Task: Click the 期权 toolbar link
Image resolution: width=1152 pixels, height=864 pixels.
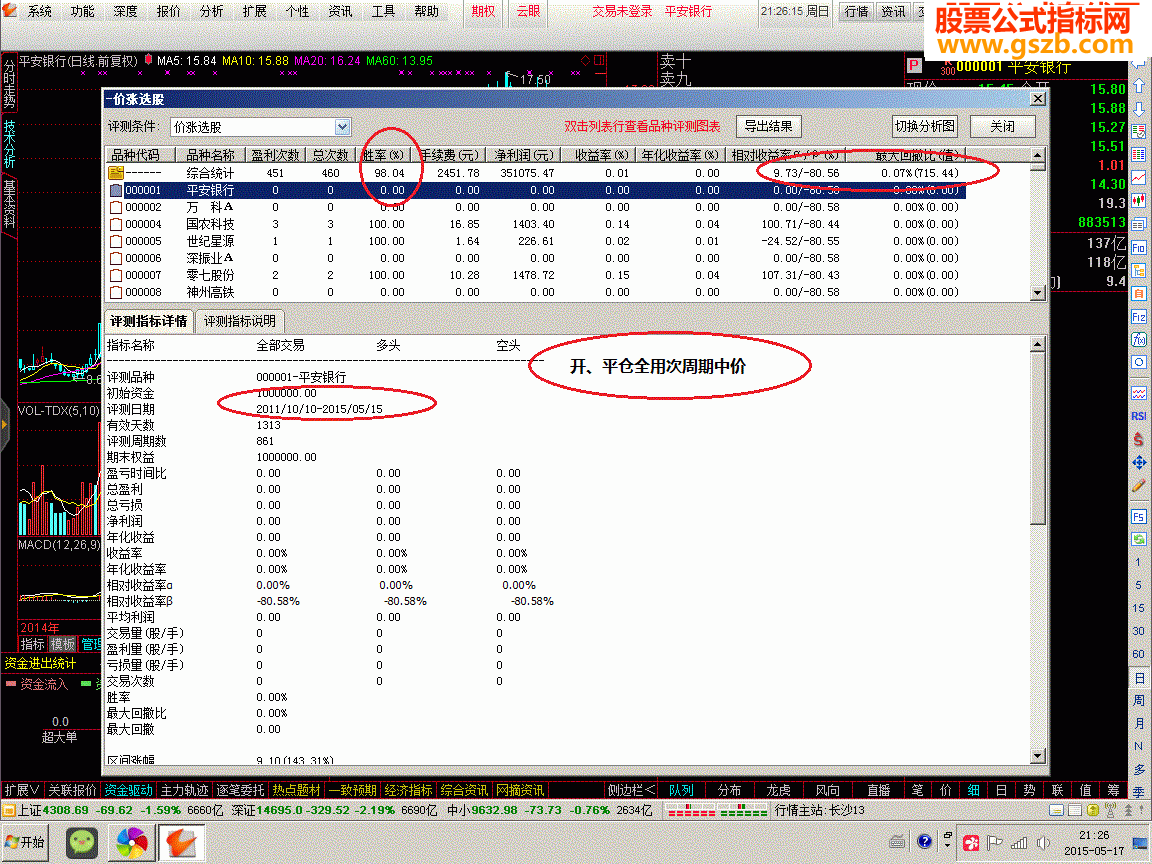Action: click(x=483, y=11)
